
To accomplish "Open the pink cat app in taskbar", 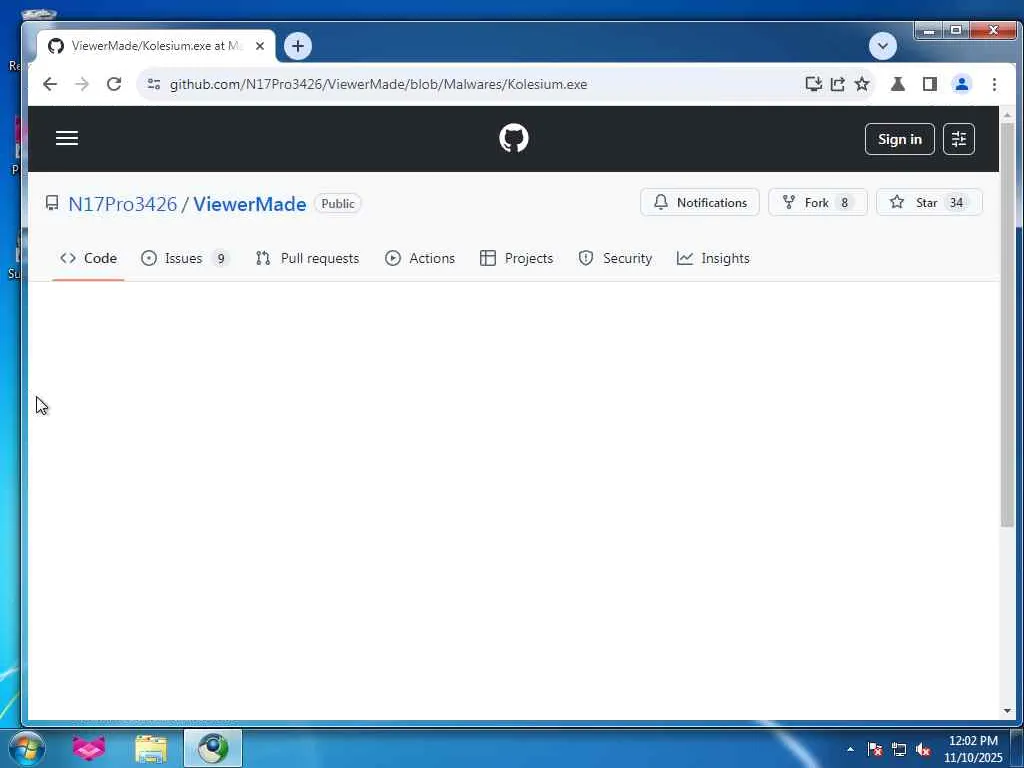I will click(x=89, y=748).
